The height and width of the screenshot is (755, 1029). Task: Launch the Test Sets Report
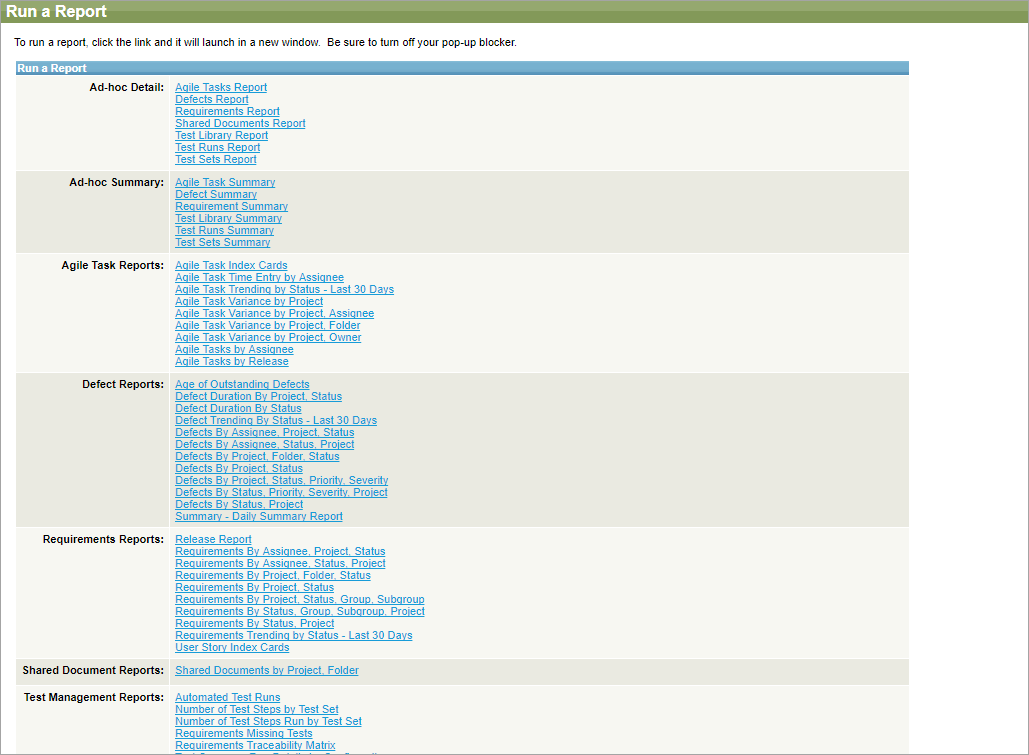216,160
